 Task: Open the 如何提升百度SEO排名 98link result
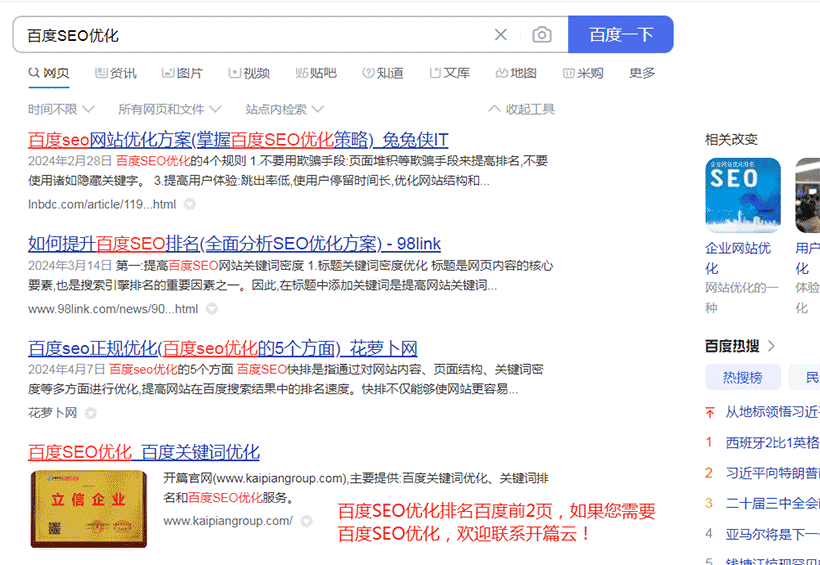tap(234, 243)
